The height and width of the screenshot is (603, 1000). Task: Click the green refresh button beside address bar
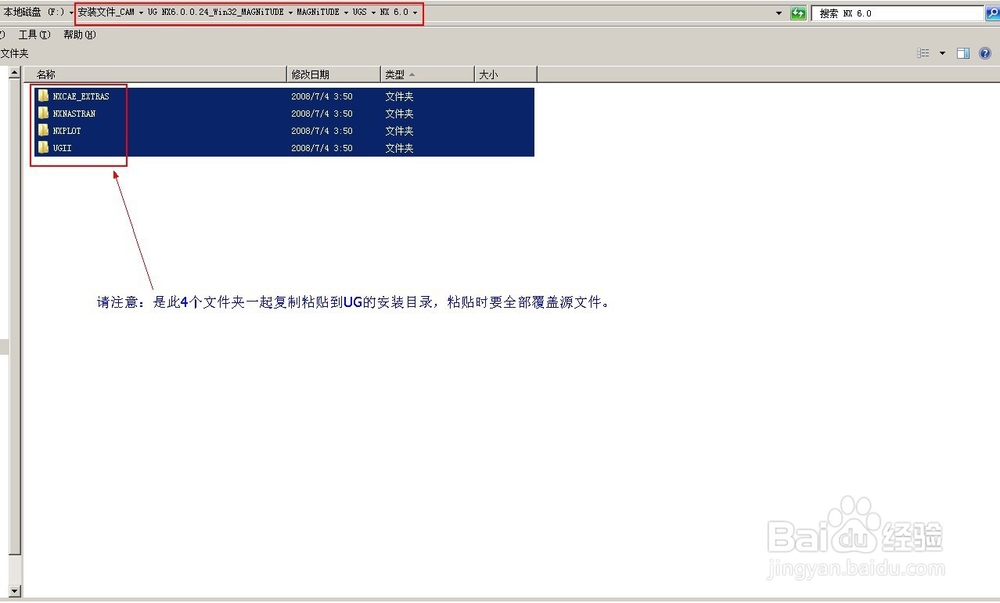point(798,13)
